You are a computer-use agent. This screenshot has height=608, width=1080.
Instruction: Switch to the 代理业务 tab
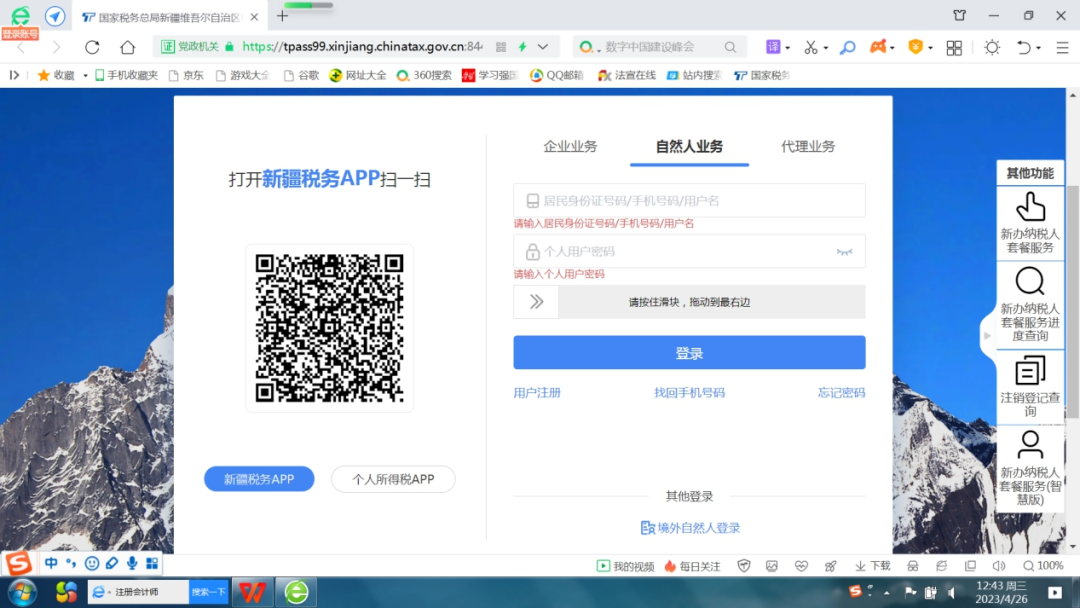808,147
